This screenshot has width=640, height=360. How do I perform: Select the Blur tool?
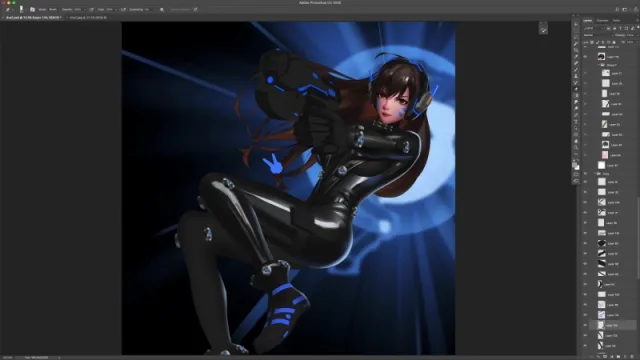(576, 102)
